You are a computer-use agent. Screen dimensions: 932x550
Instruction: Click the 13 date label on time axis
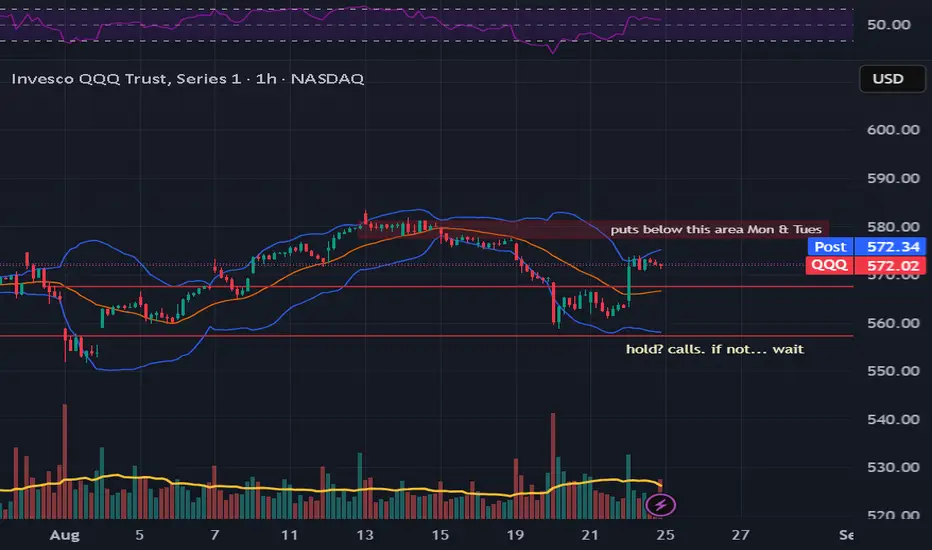click(365, 535)
